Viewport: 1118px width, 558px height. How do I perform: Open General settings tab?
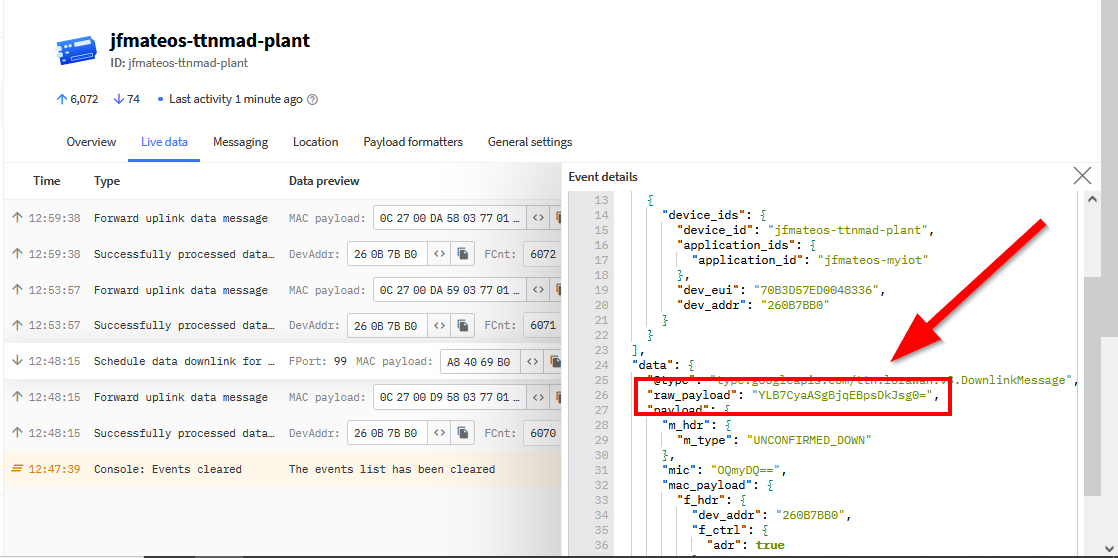pyautogui.click(x=530, y=142)
